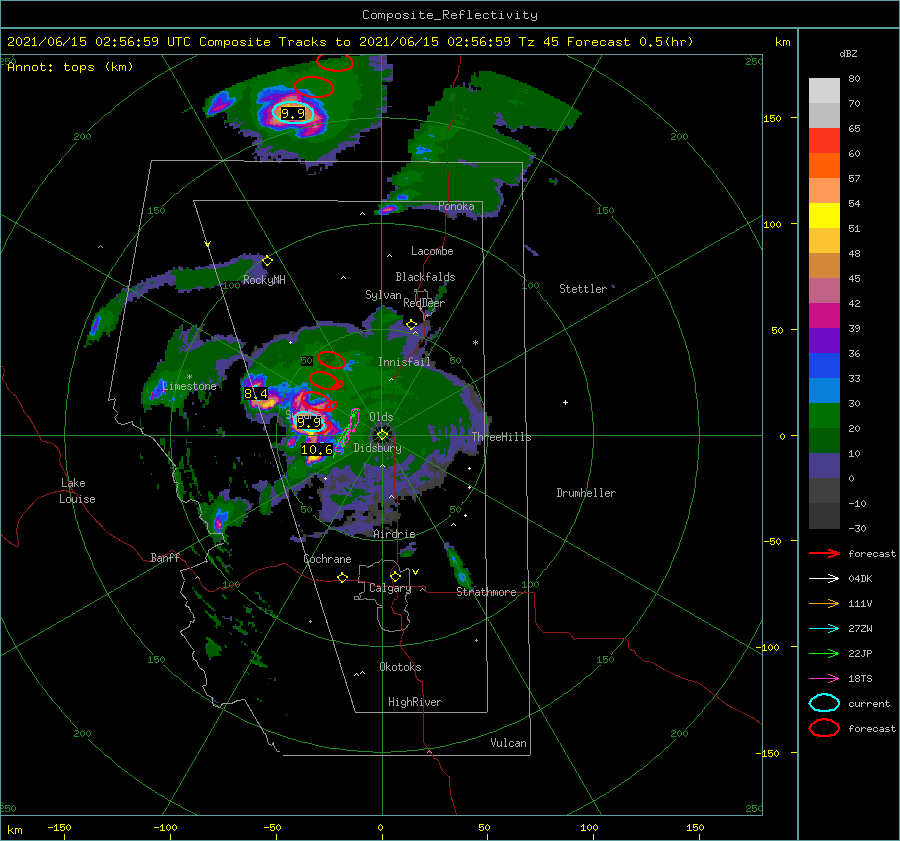Click the green 22JP arrow legend icon
This screenshot has height=841, width=900.
click(x=824, y=653)
